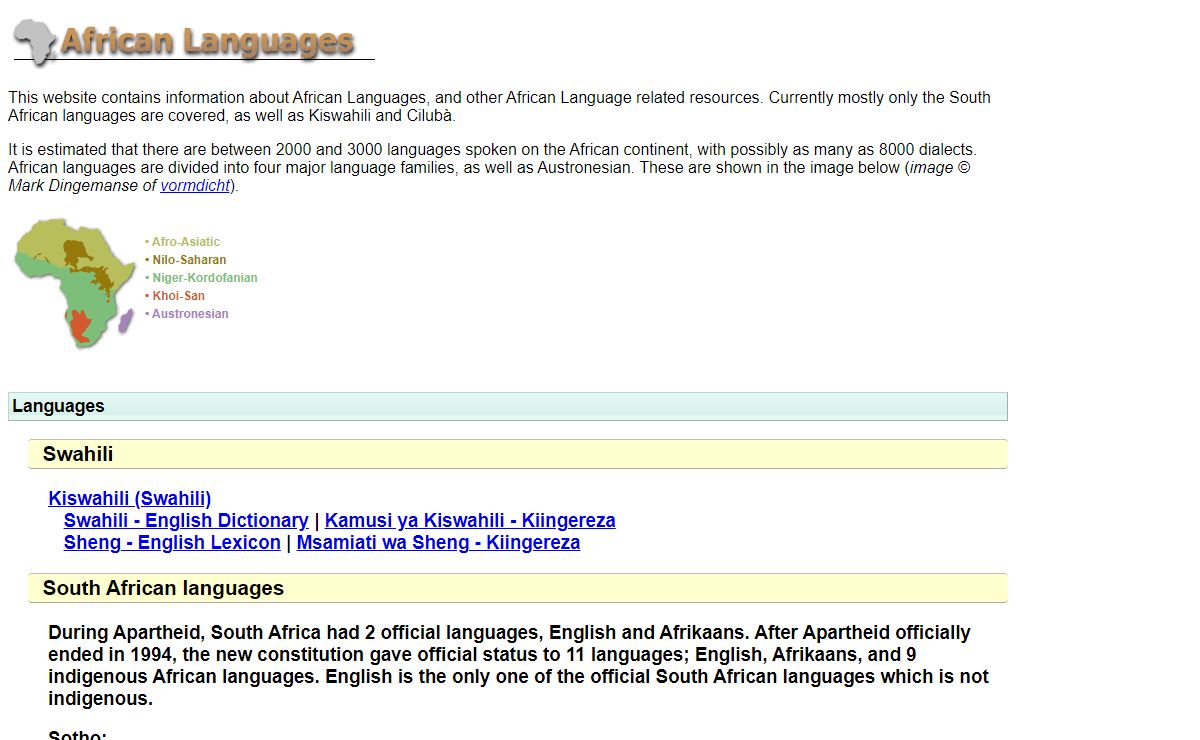Viewport: 1200px width, 740px height.
Task: Open the Swahili - English Dictionary link
Action: click(x=186, y=520)
